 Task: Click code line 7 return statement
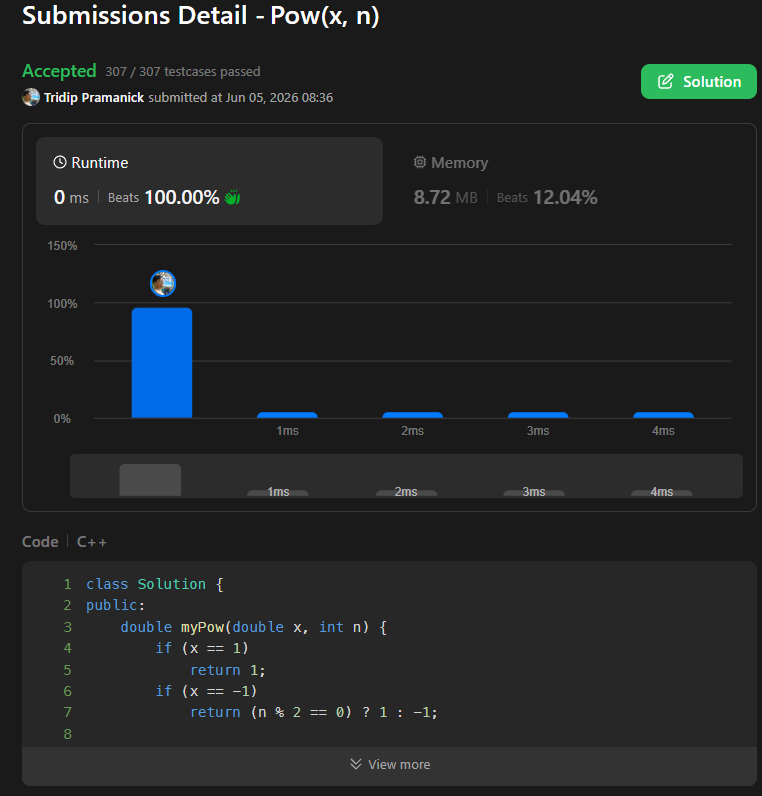(314, 712)
